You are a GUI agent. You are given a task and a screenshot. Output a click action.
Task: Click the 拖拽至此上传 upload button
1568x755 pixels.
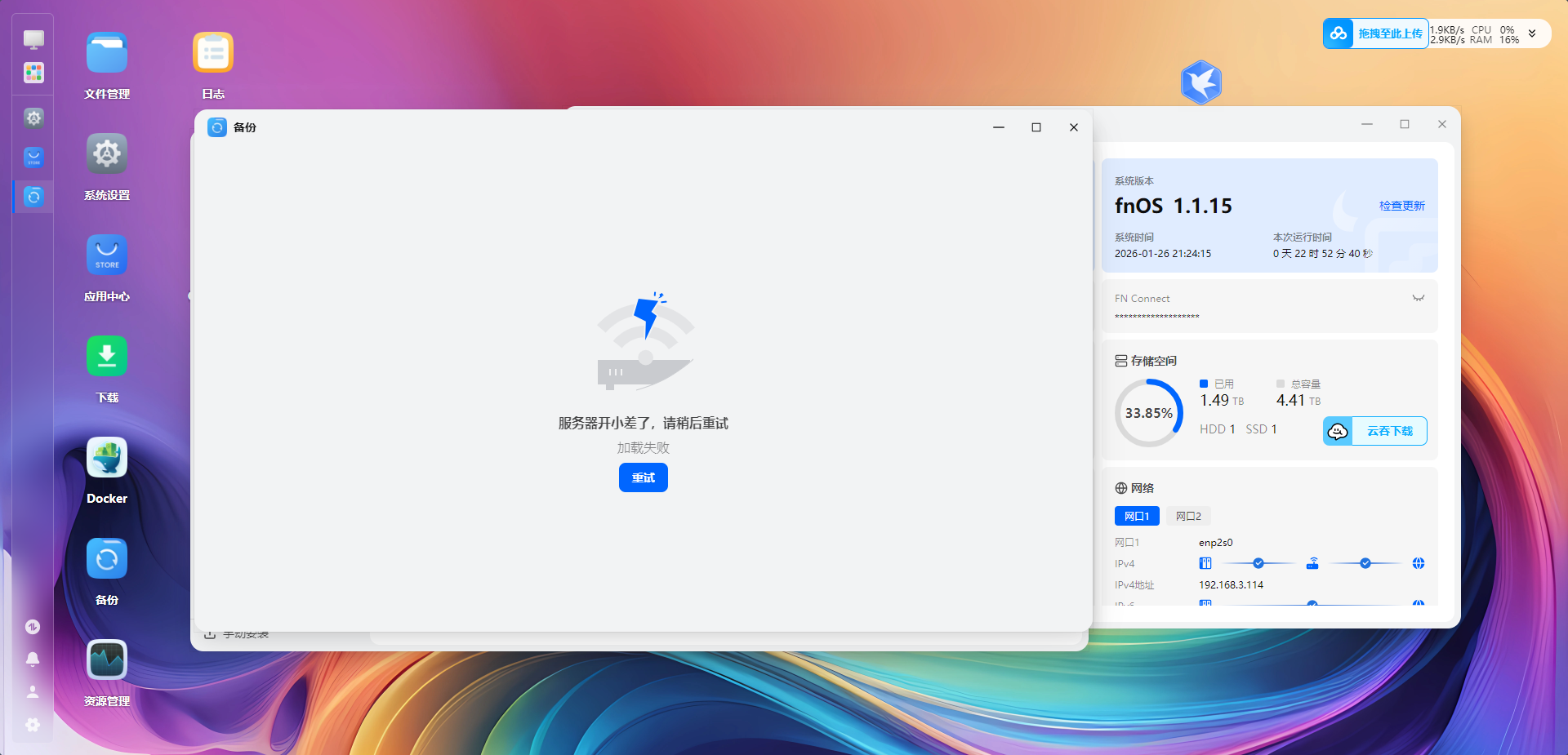1376,33
